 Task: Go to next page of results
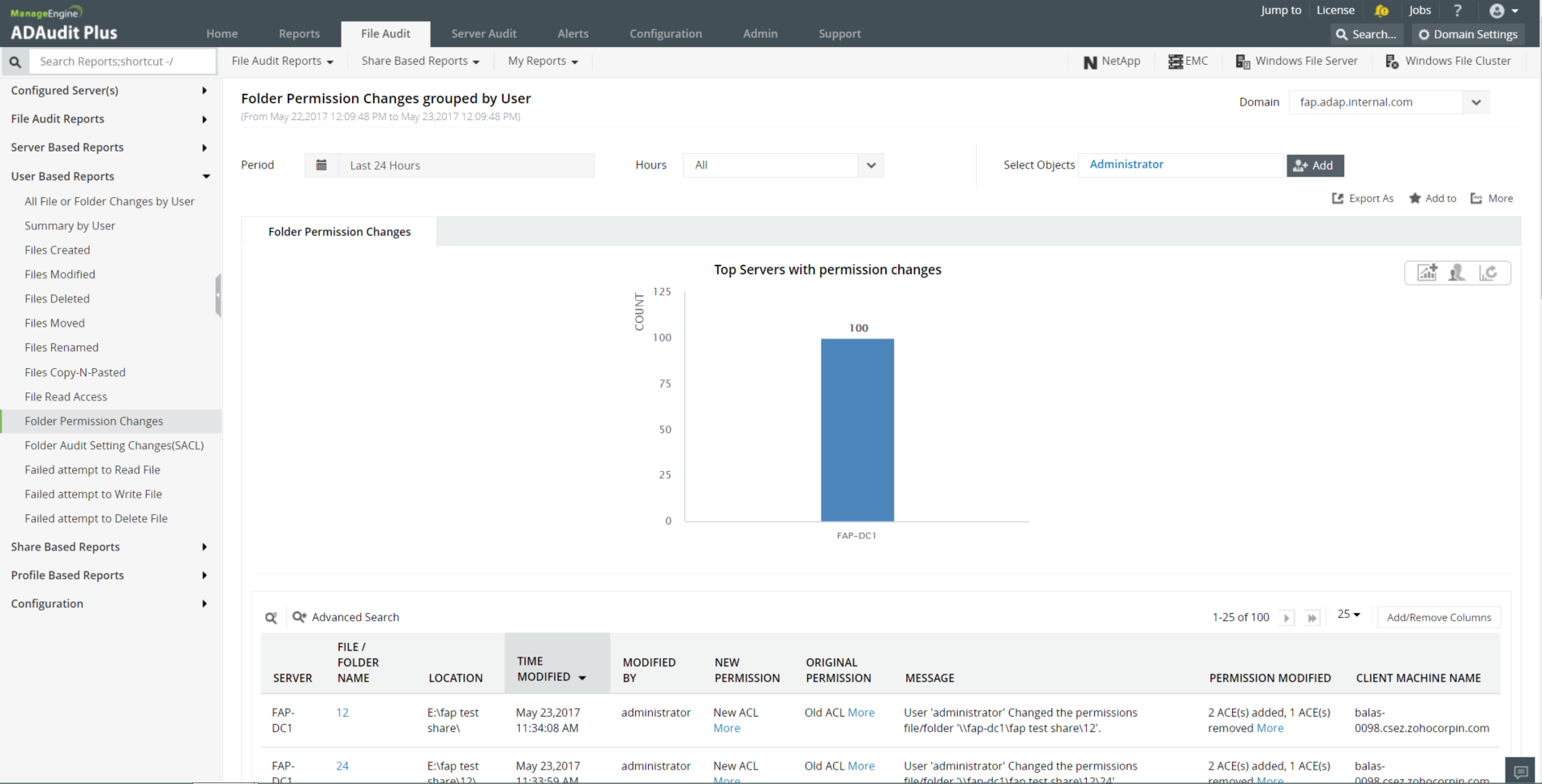click(x=1286, y=618)
